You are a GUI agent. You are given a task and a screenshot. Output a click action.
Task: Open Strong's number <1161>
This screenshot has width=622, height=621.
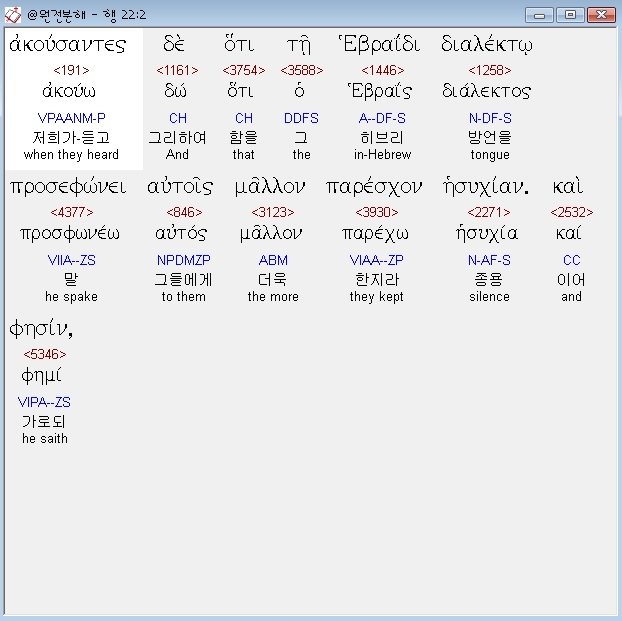point(177,70)
